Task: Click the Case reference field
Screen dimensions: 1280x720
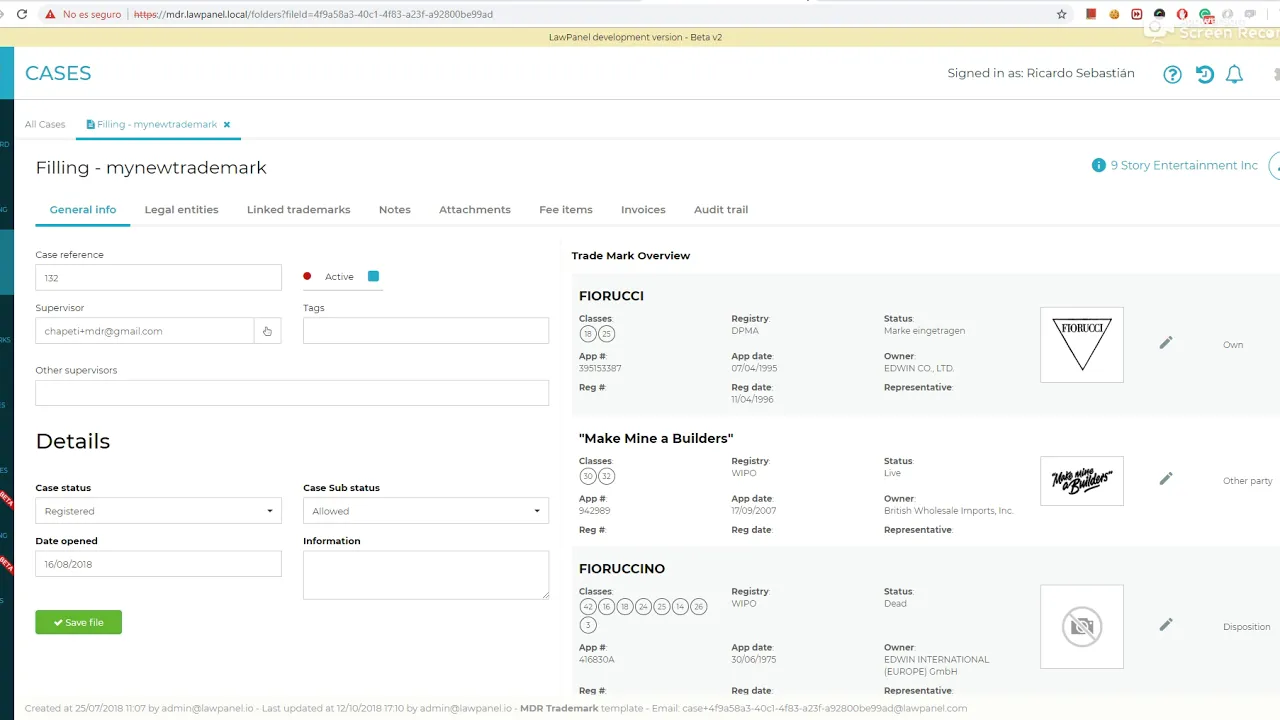Action: 158,278
